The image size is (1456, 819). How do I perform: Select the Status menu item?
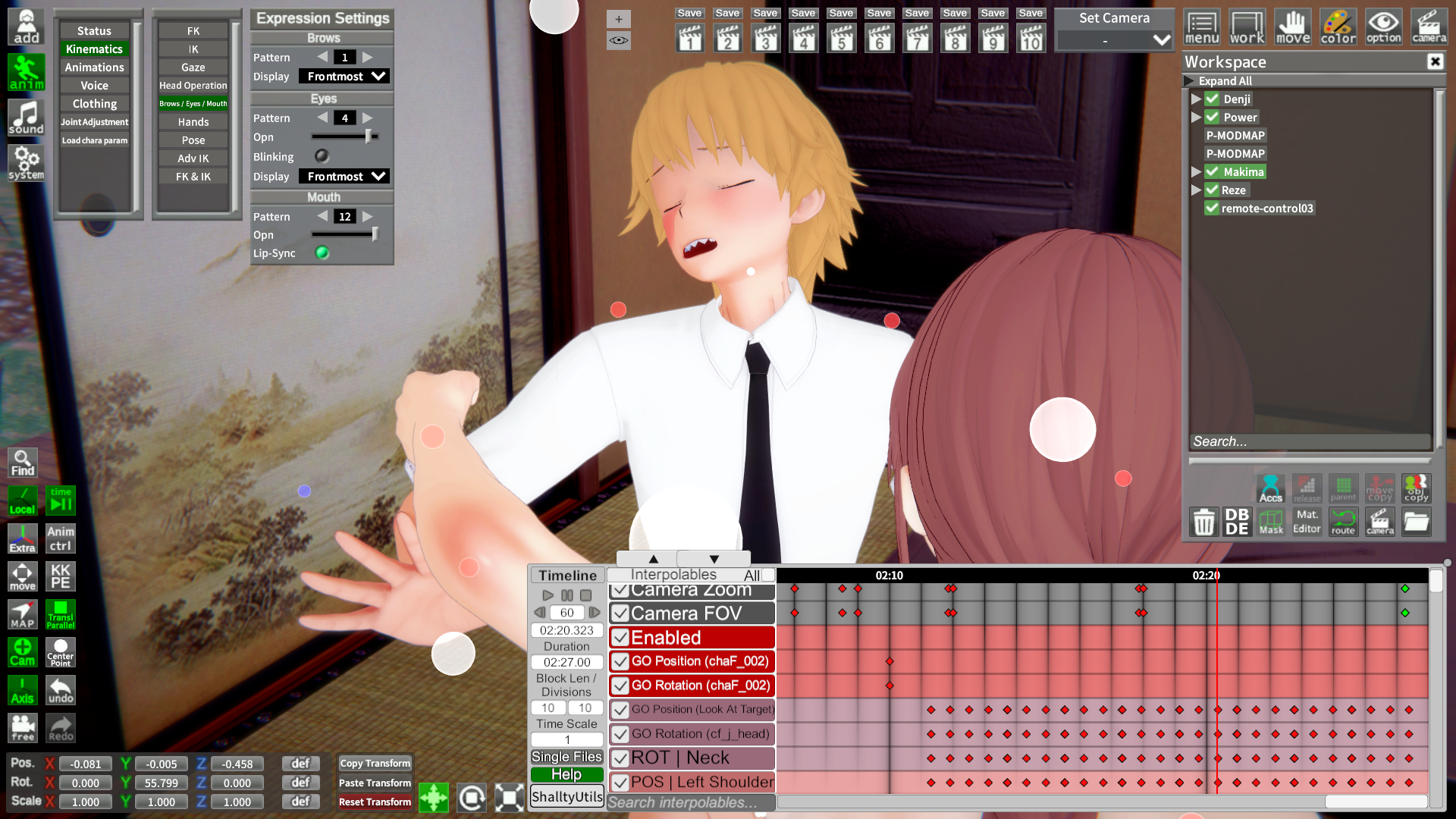(94, 30)
